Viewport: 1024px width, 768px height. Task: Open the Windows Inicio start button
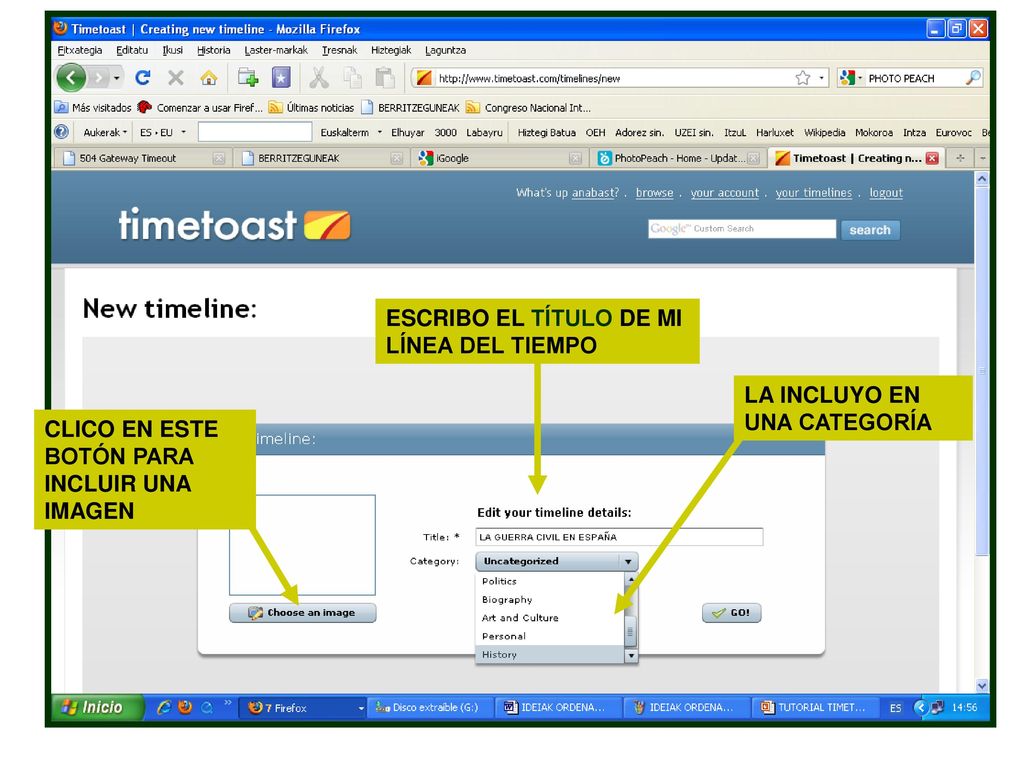coord(97,707)
